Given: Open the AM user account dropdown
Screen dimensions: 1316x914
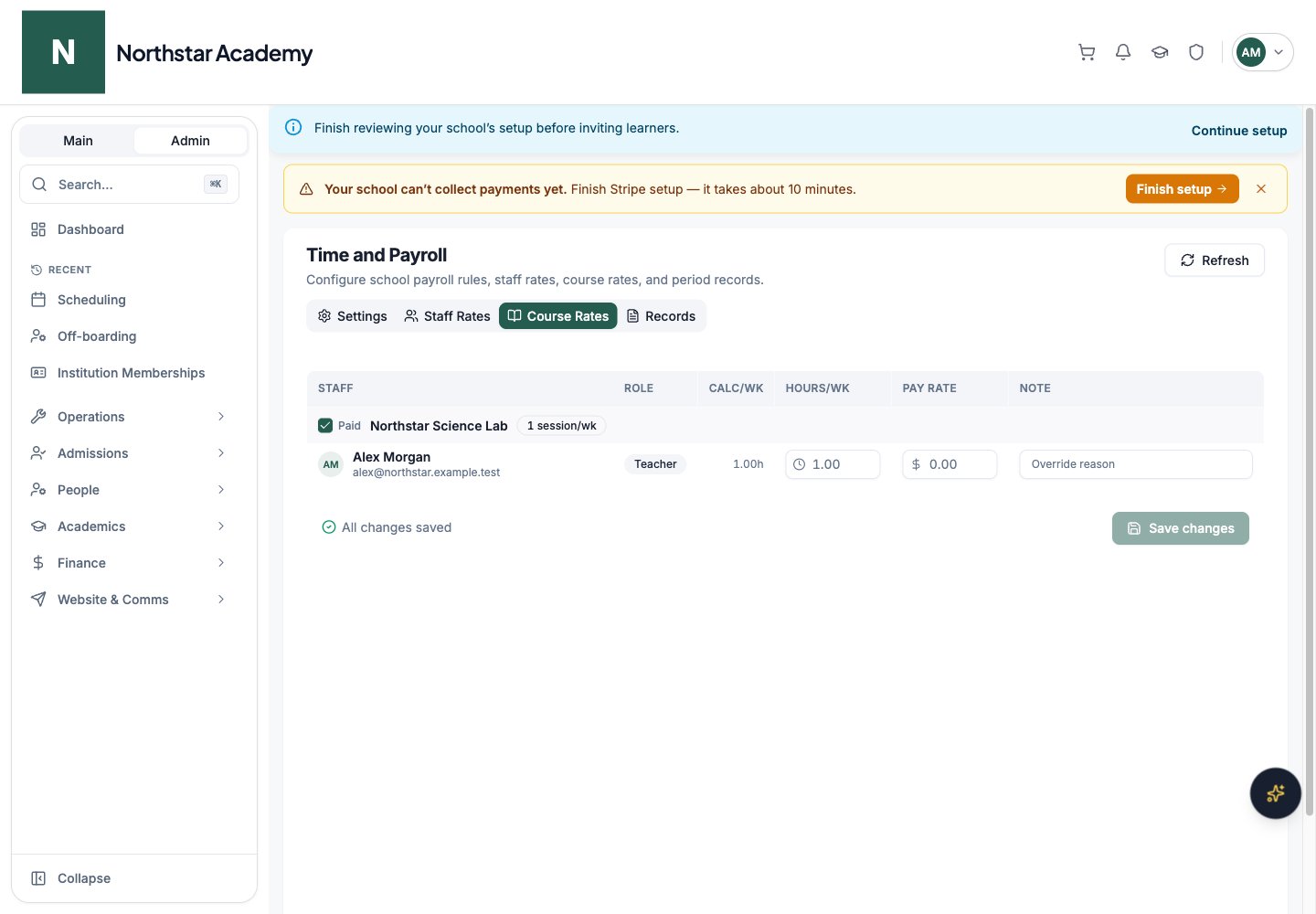Looking at the screenshot, I should pyautogui.click(x=1262, y=52).
